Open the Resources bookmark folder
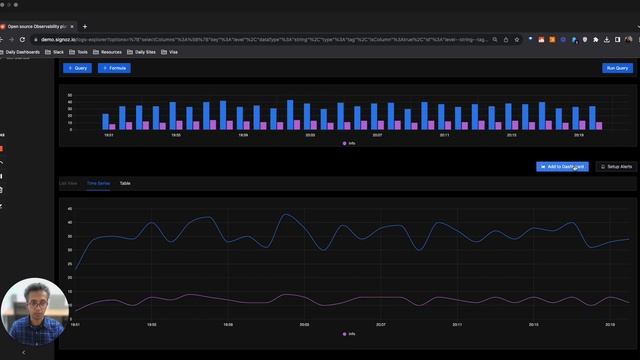This screenshot has width=640, height=360. [x=108, y=52]
